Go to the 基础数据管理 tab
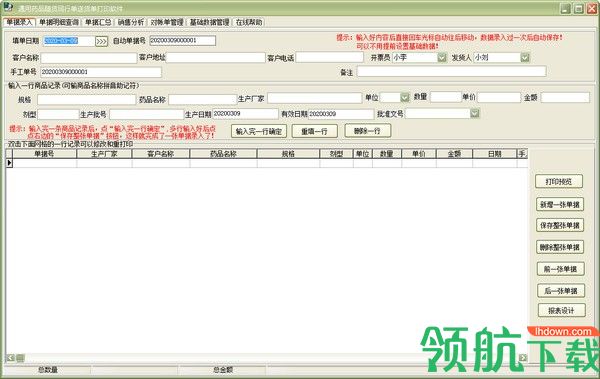The image size is (600, 379). point(209,22)
